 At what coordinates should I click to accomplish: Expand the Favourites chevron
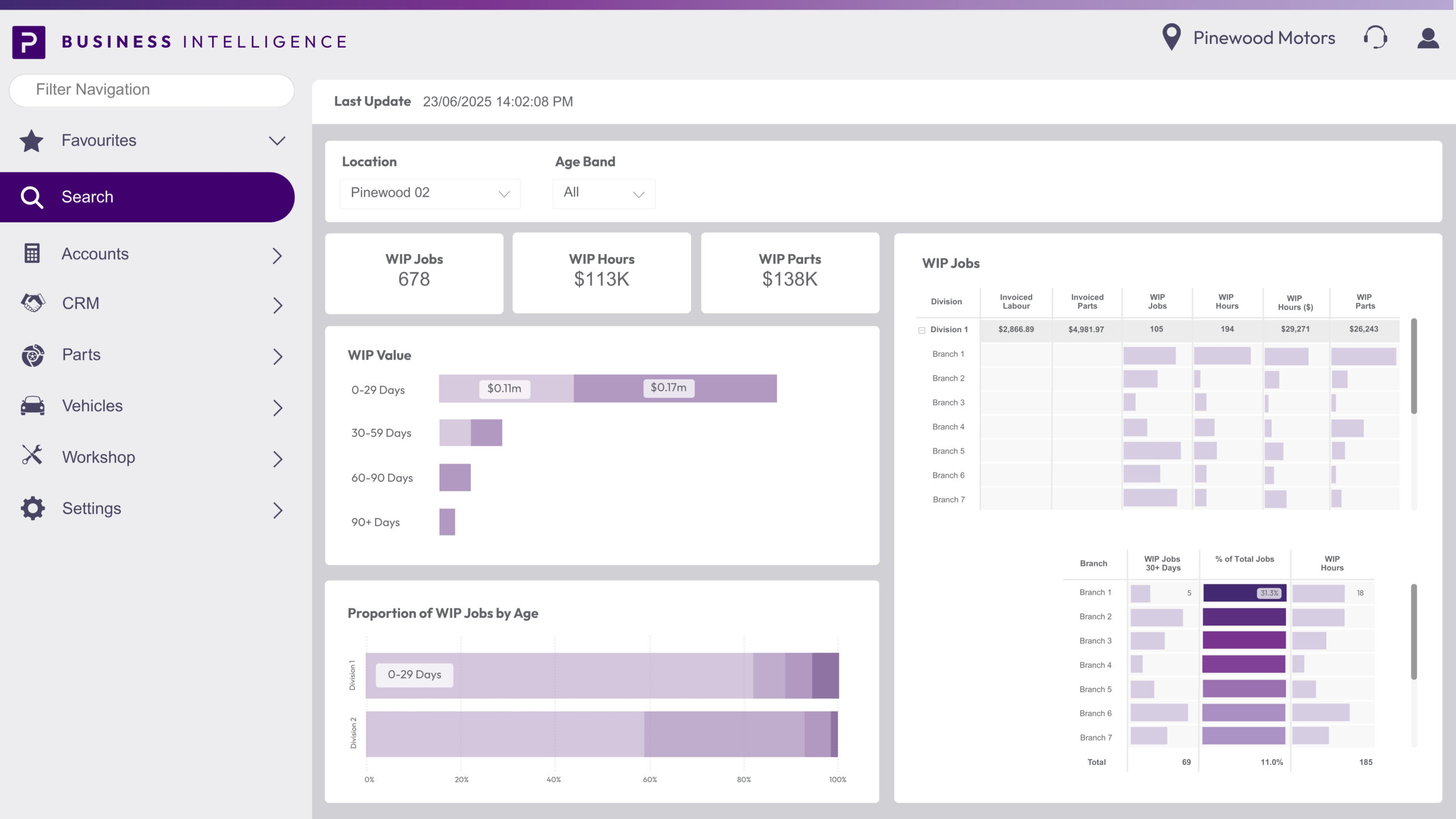click(x=277, y=141)
